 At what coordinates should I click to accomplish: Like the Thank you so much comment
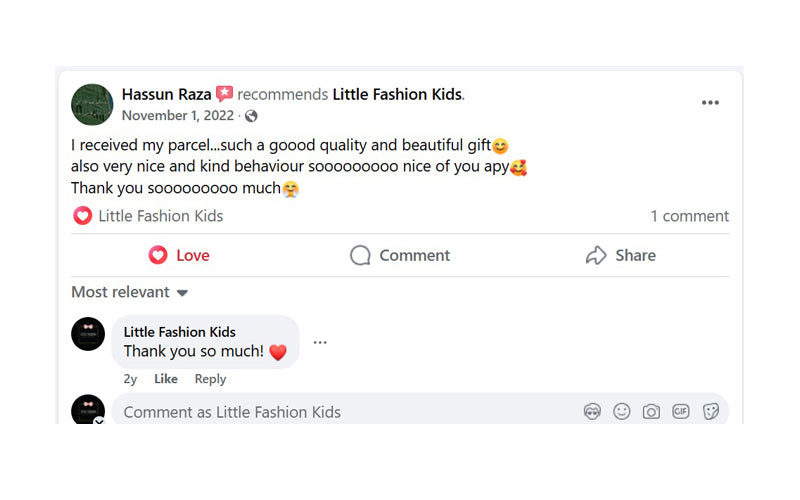point(166,379)
